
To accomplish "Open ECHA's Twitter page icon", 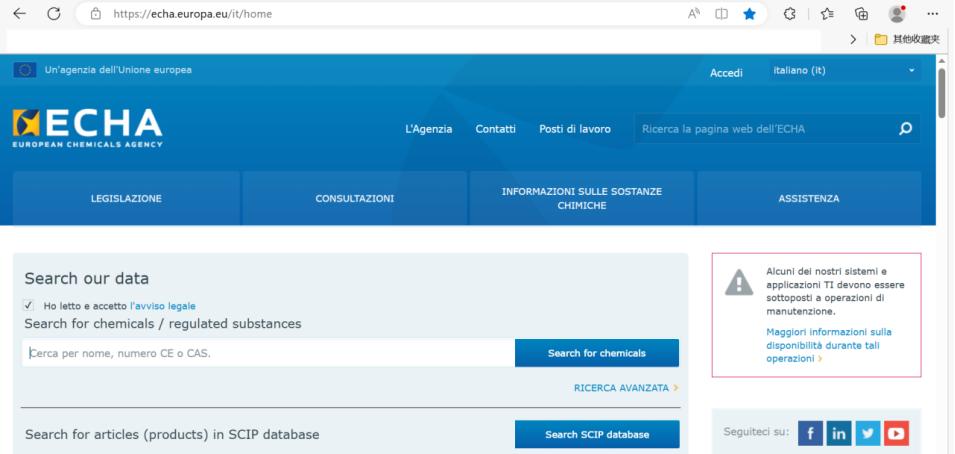I will 868,433.
